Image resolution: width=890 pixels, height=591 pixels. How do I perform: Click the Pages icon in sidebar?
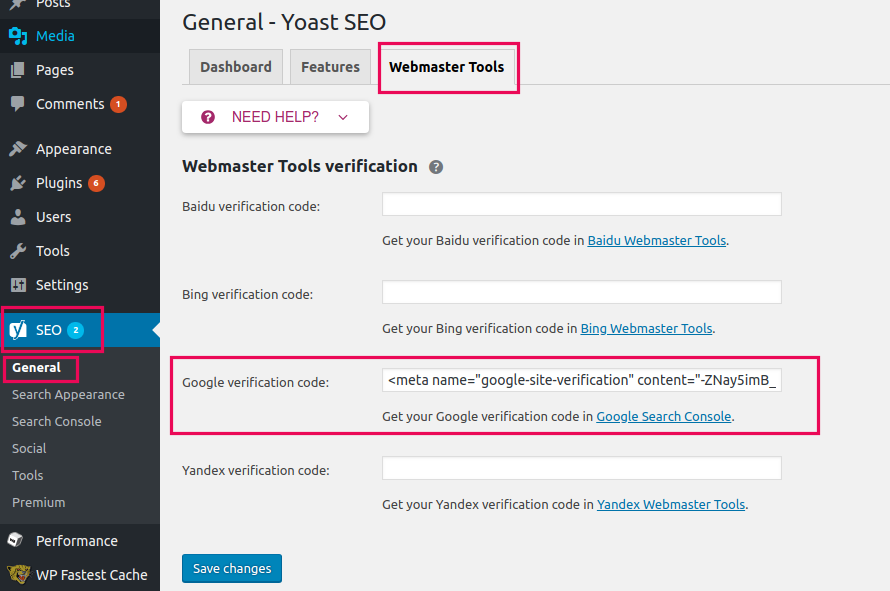(18, 71)
